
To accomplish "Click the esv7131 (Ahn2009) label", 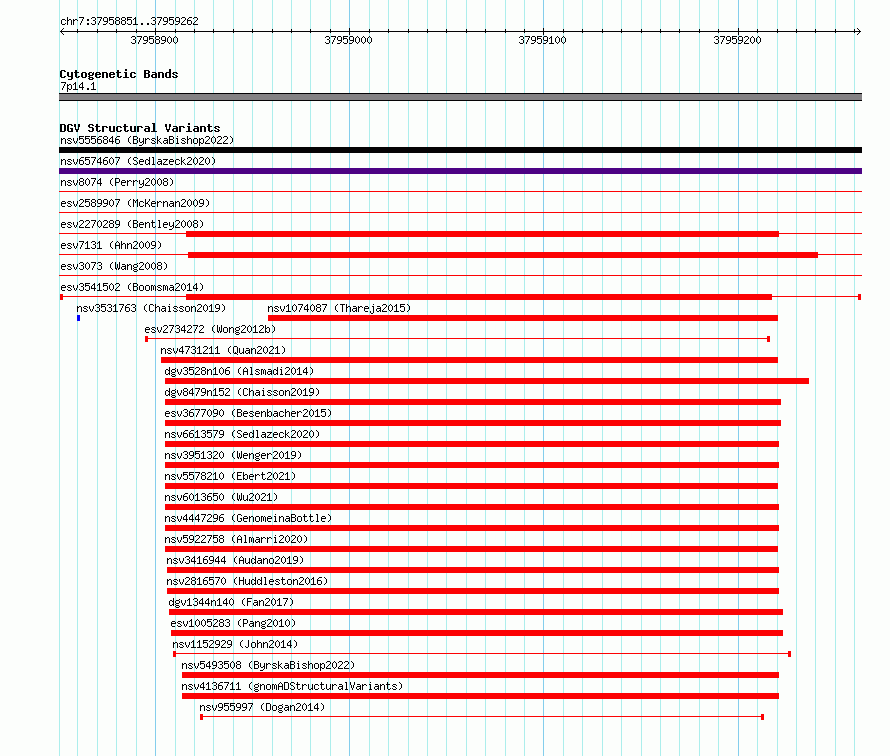I will tap(111, 245).
